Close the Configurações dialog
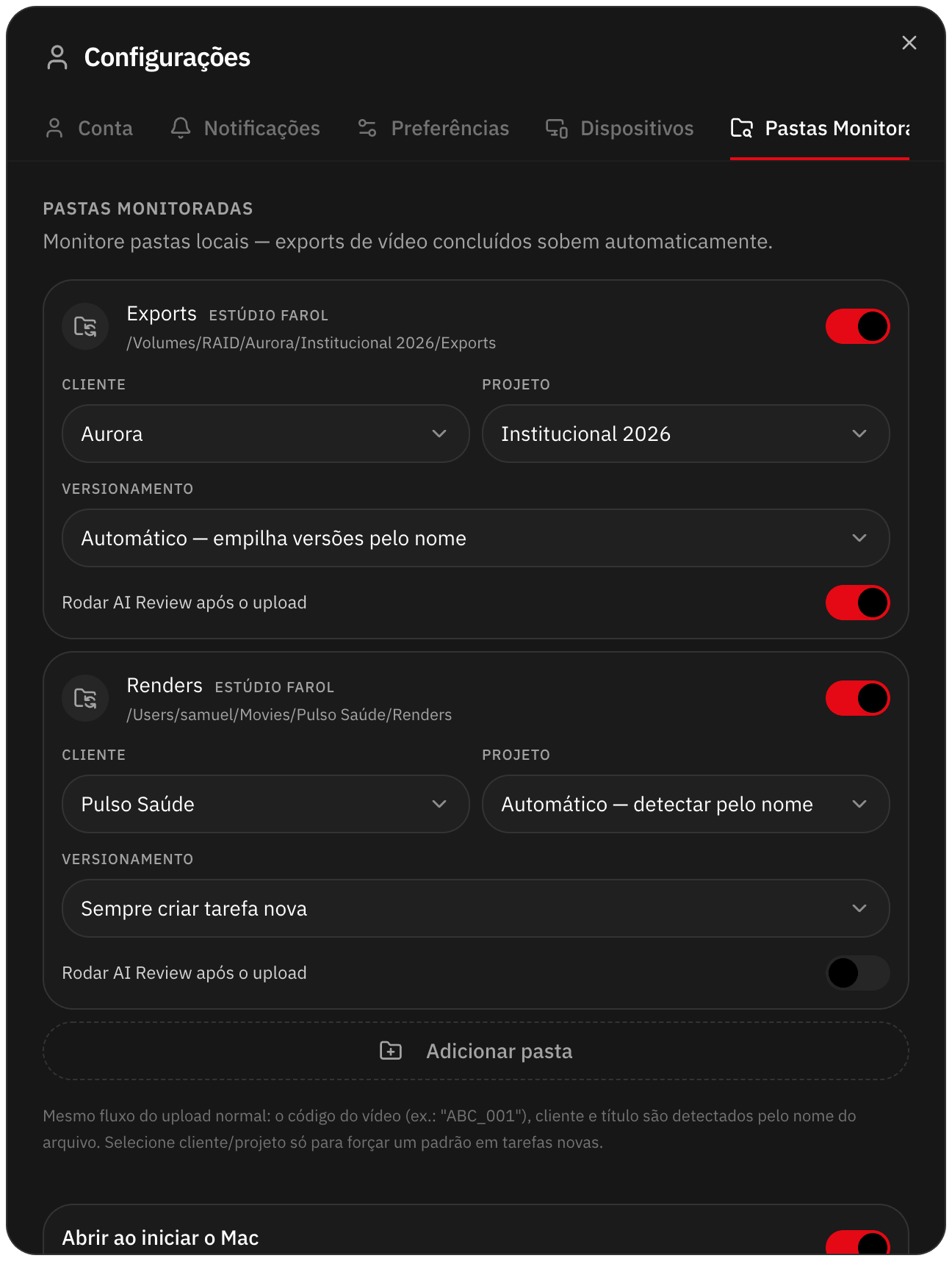 [909, 43]
